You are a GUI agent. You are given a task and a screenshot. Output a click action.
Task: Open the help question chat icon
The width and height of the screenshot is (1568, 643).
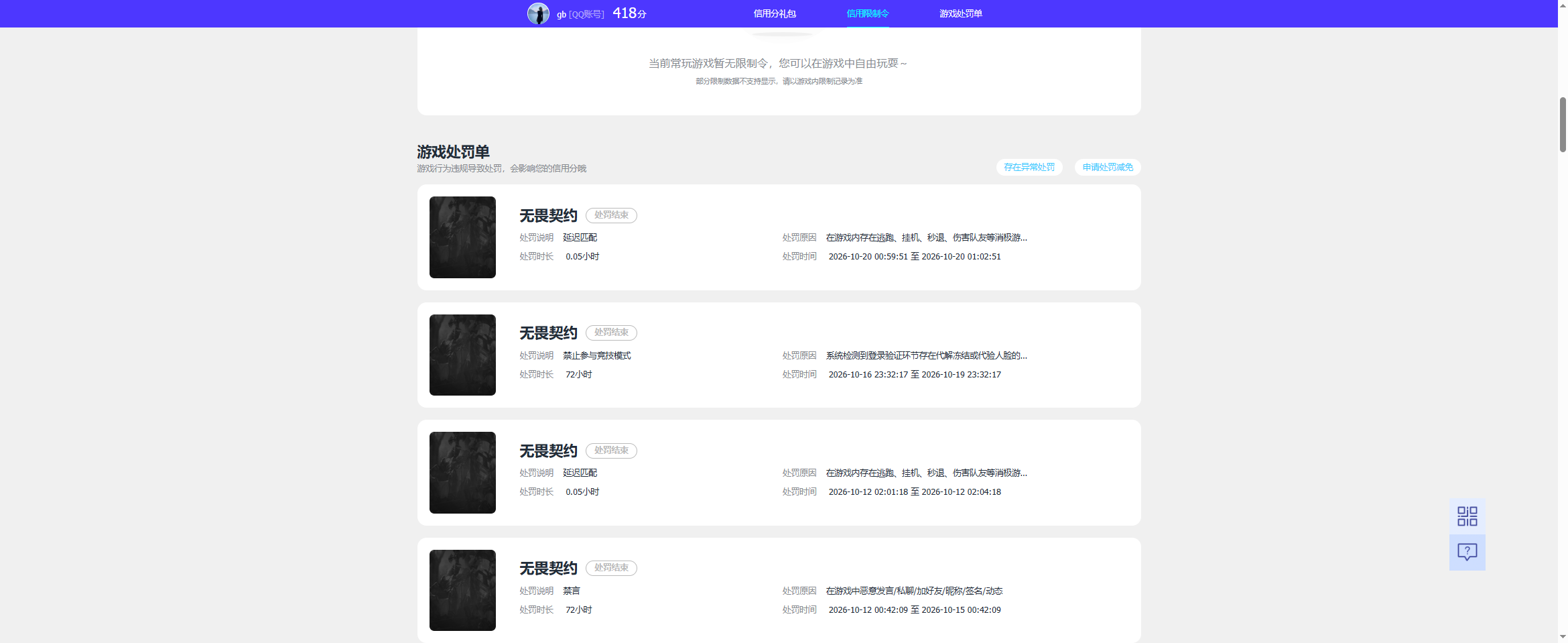click(x=1467, y=552)
